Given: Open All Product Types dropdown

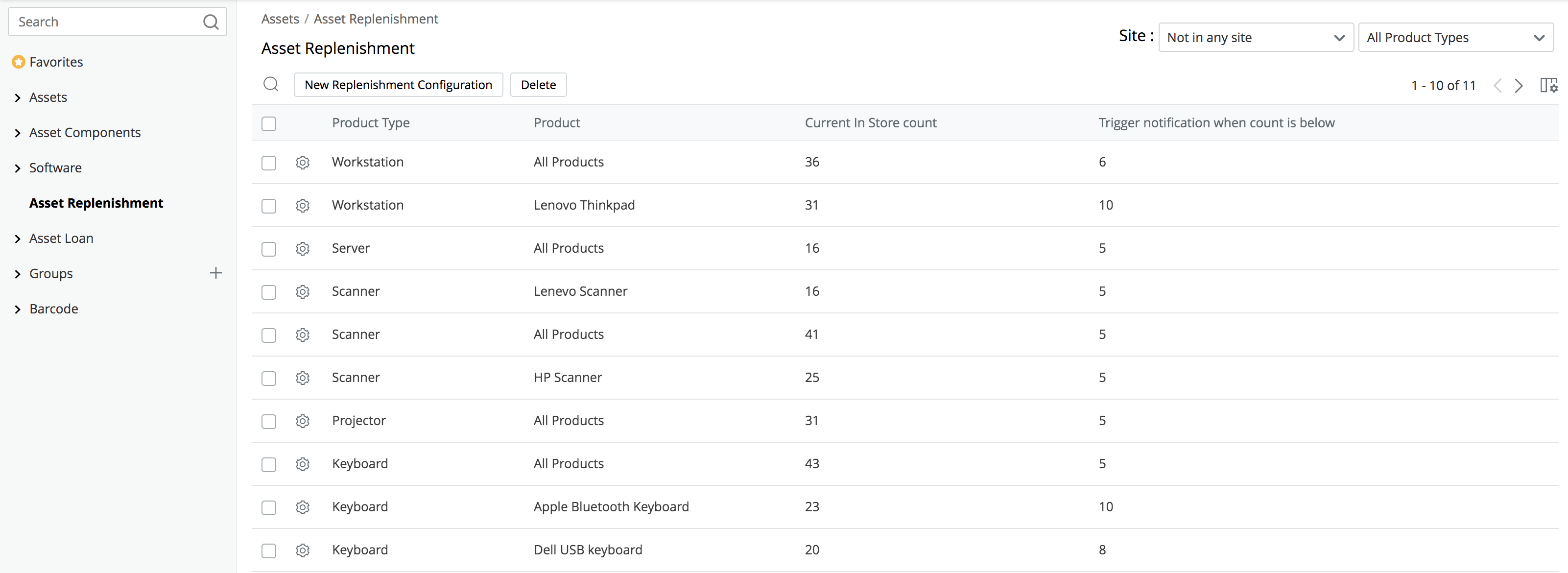Looking at the screenshot, I should (x=1455, y=38).
